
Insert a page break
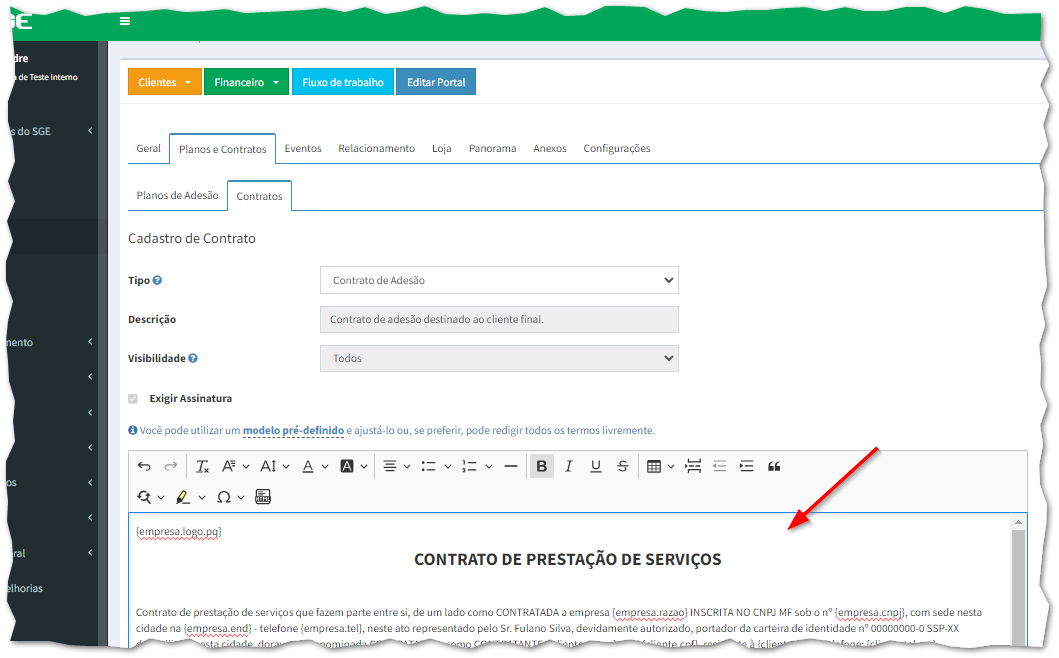(693, 466)
